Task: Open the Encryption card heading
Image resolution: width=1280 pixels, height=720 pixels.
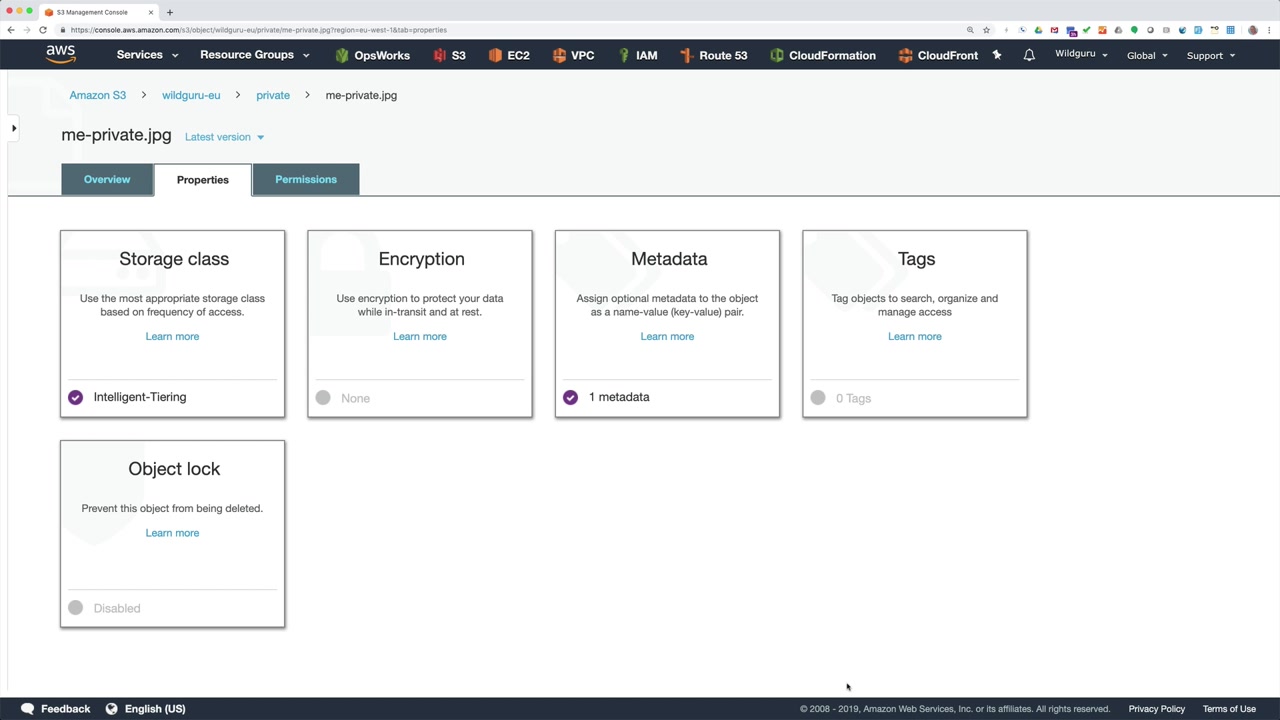Action: point(421,259)
